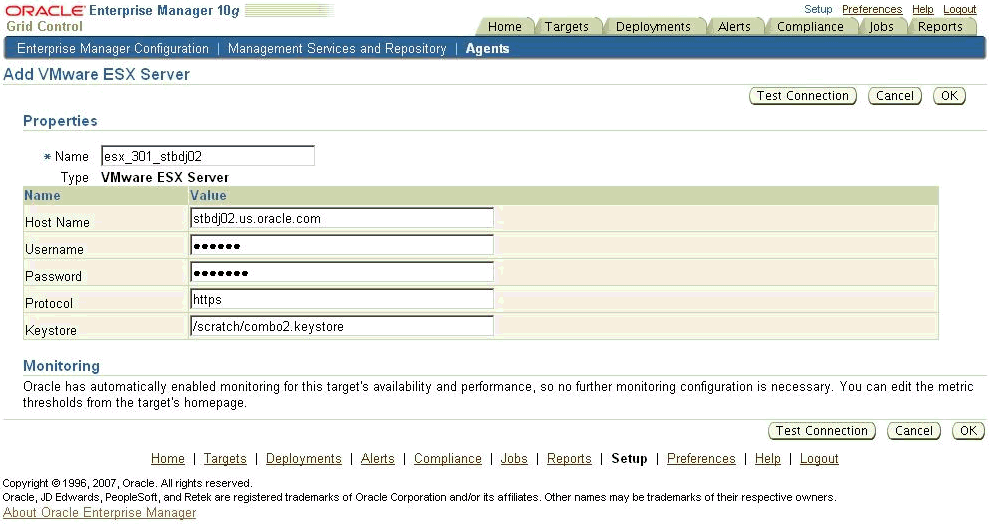The height and width of the screenshot is (524, 989).
Task: Open About Oracle Enterprise Manager link
Action: point(100,513)
